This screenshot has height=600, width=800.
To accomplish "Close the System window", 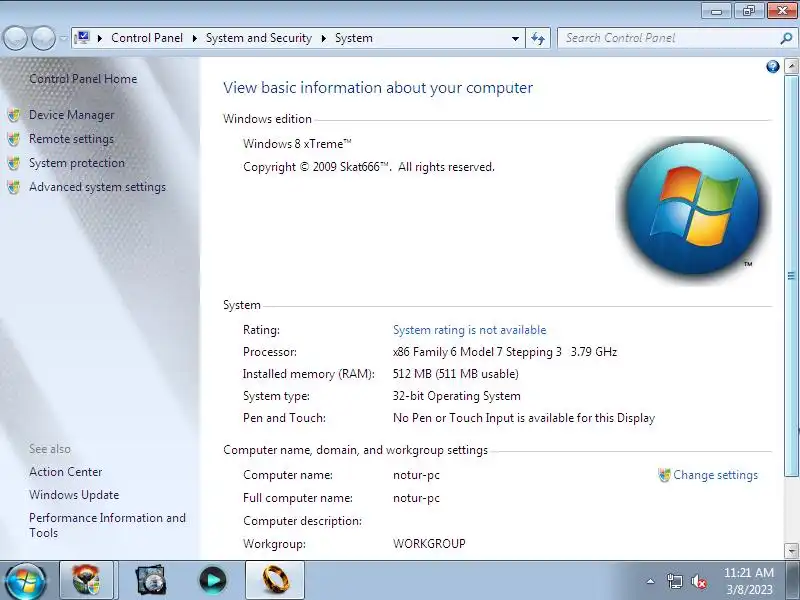I will [x=782, y=11].
